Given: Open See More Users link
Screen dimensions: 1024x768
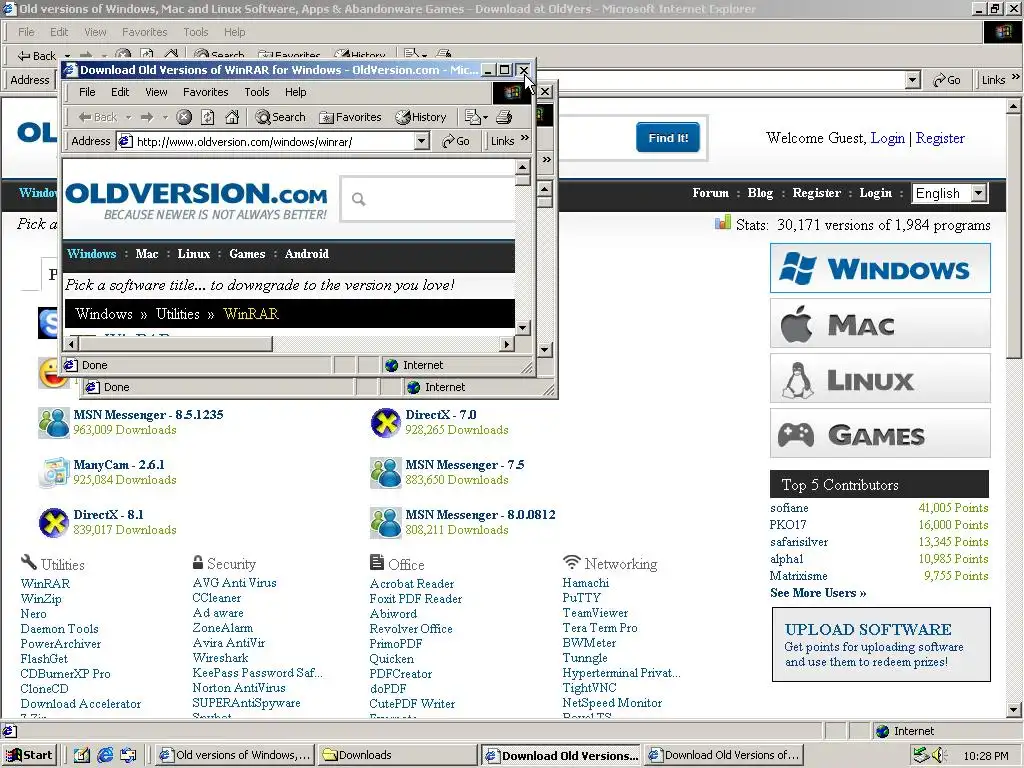Looking at the screenshot, I should click(x=818, y=593).
